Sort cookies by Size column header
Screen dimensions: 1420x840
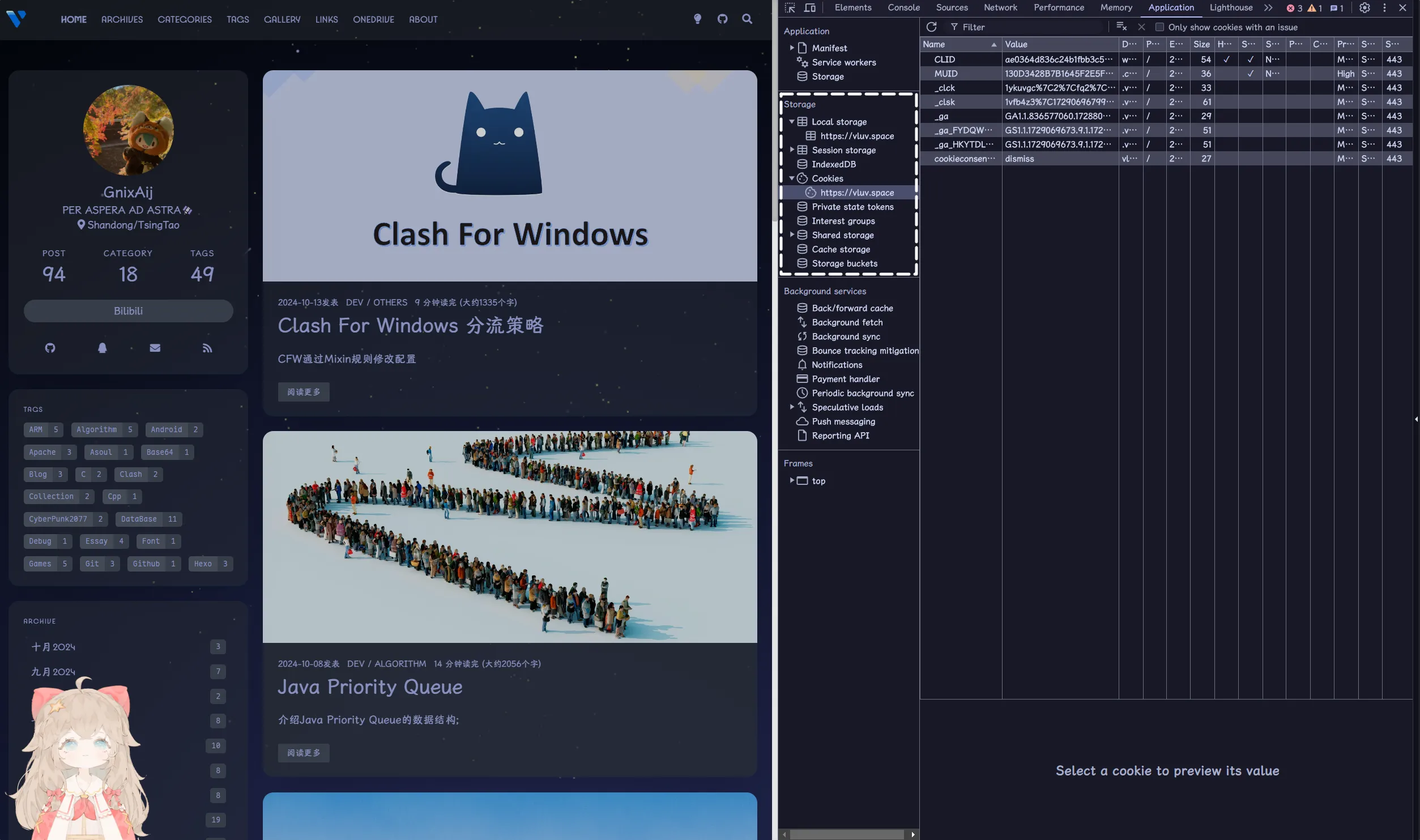1201,44
